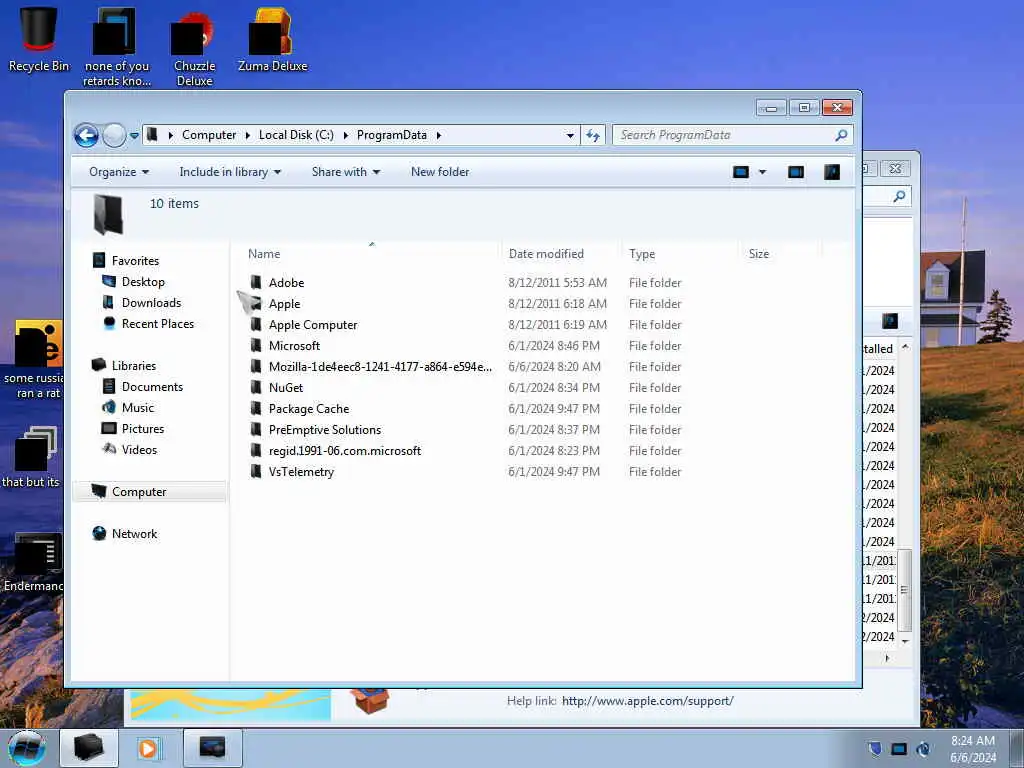Image resolution: width=1024 pixels, height=768 pixels.
Task: Open the Videos library
Action: 139,450
